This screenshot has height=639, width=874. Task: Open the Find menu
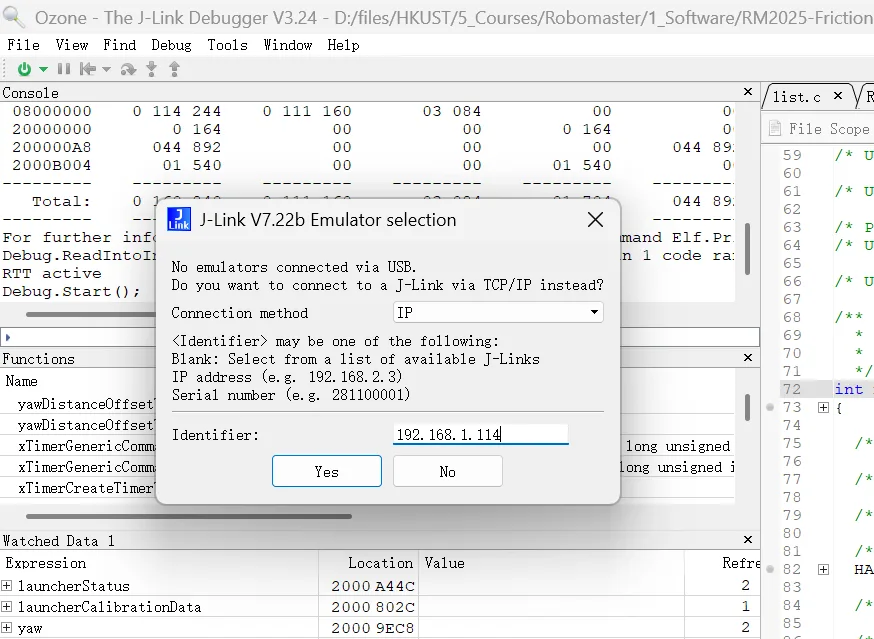pos(119,45)
